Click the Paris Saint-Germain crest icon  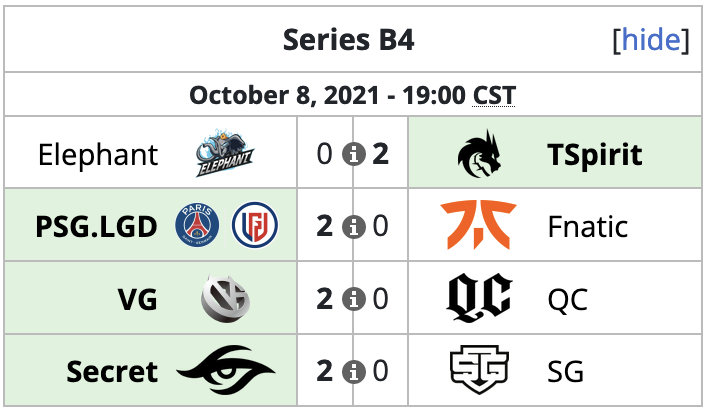197,225
